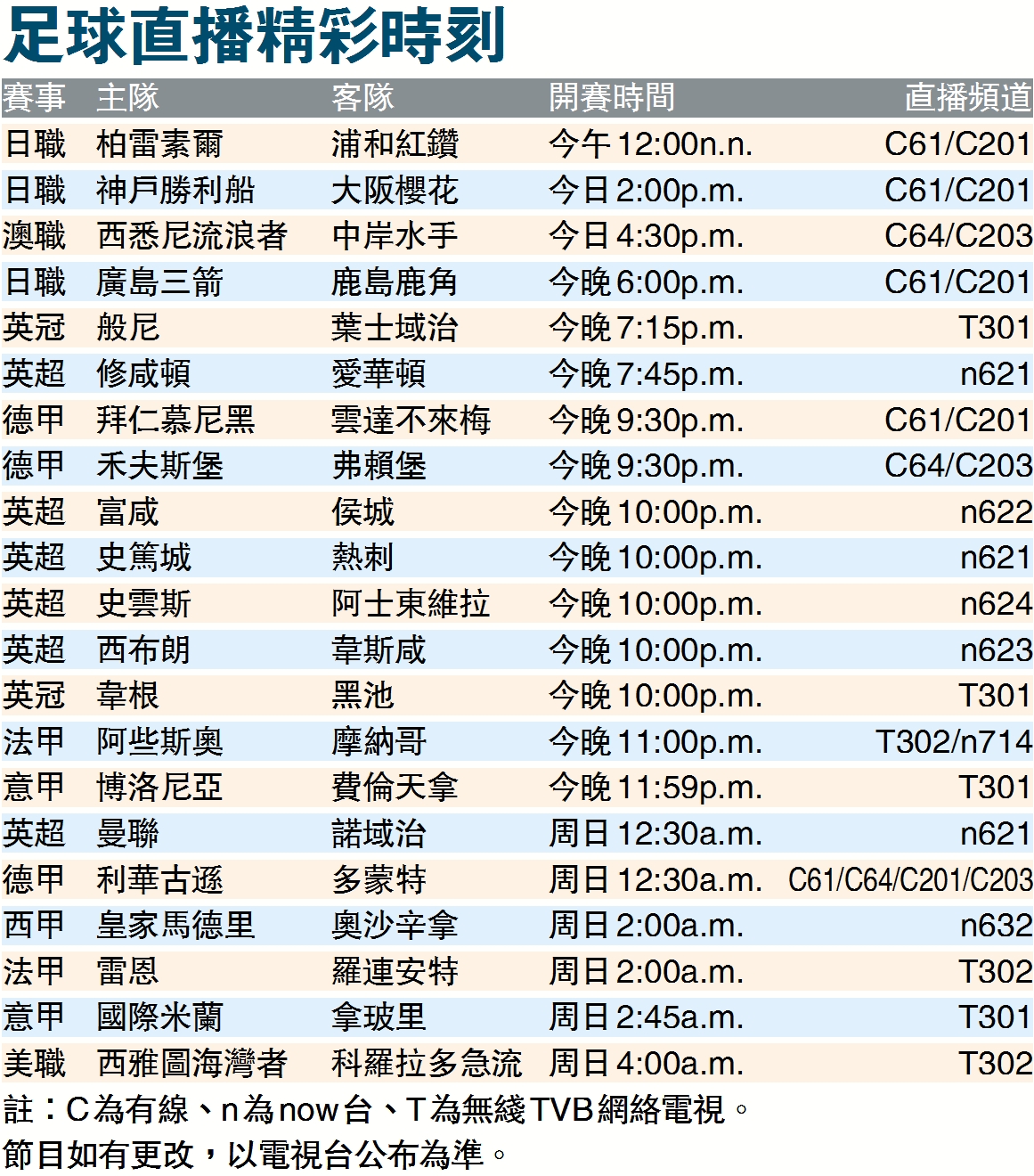Select the 主隊 column header
Screen dimensions: 1034x1176
point(127,98)
